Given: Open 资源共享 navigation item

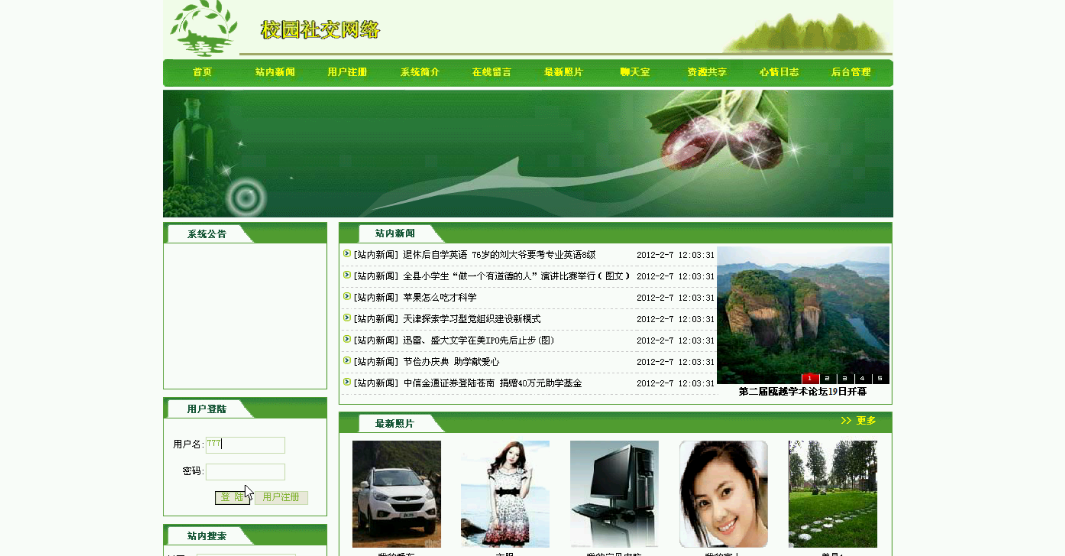Looking at the screenshot, I should 706,72.
